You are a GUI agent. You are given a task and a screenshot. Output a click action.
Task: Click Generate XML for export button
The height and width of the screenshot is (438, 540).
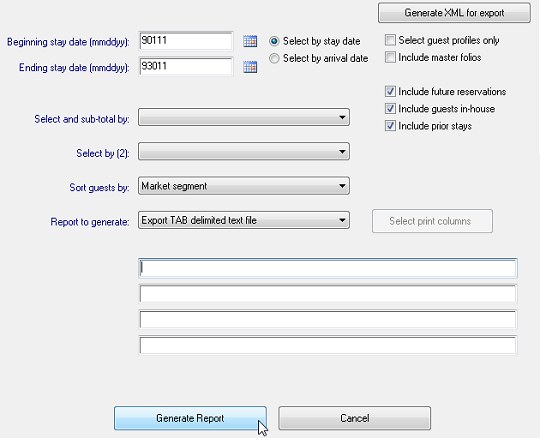coord(454,13)
